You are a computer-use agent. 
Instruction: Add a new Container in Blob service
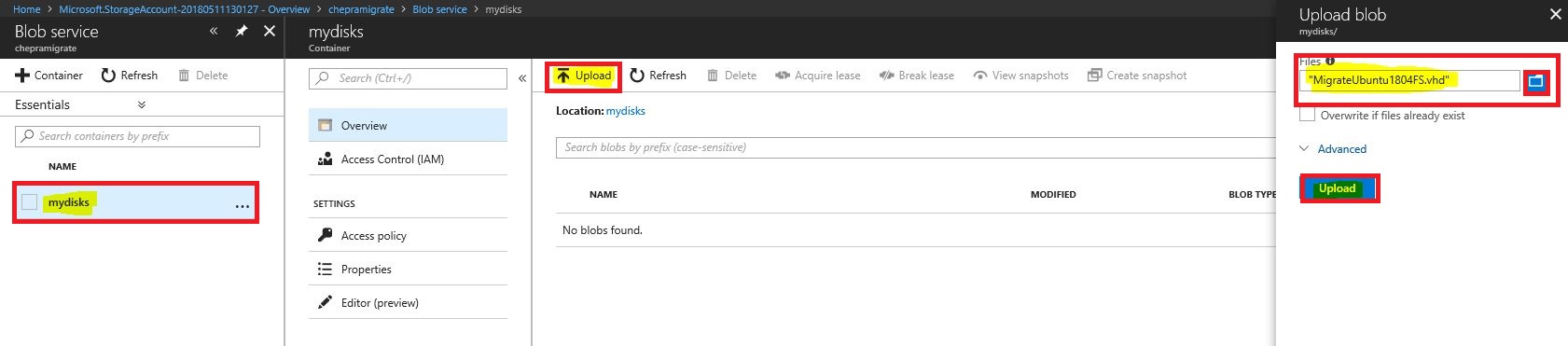(x=49, y=76)
